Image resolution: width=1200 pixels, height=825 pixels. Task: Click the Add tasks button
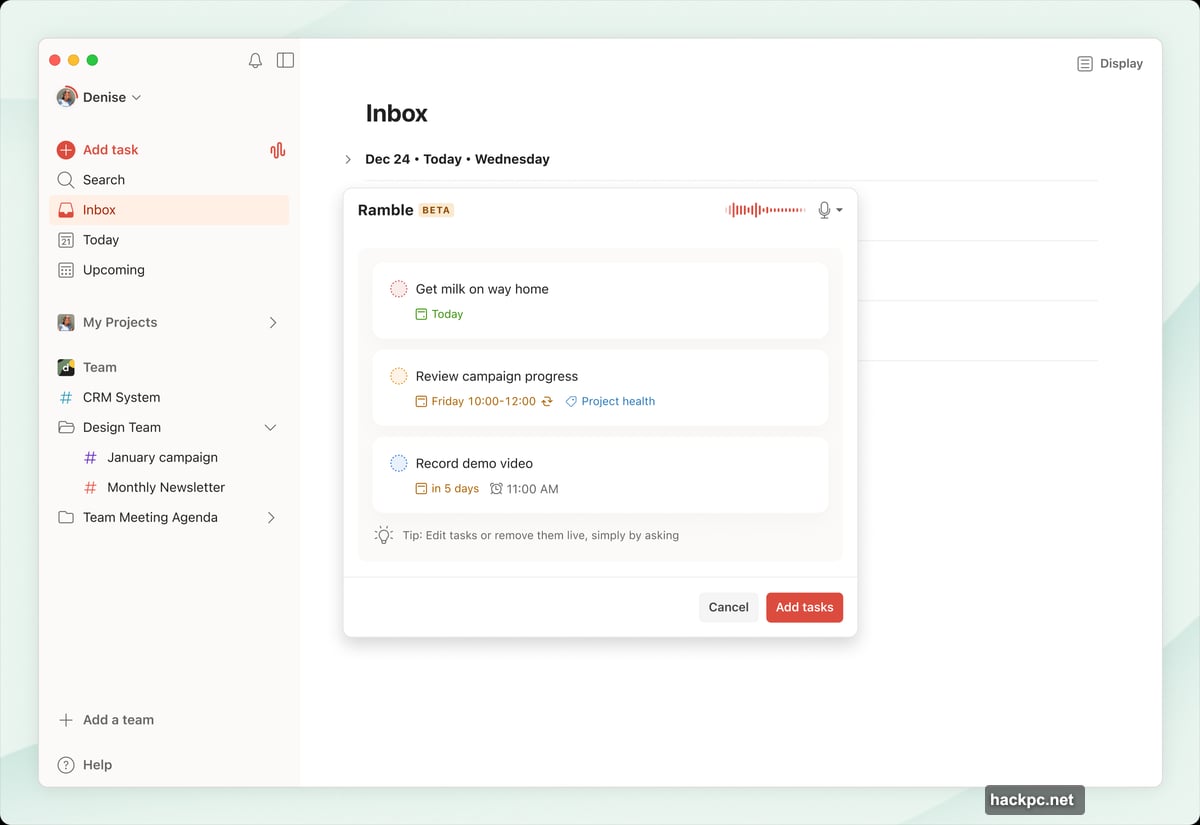(x=804, y=607)
